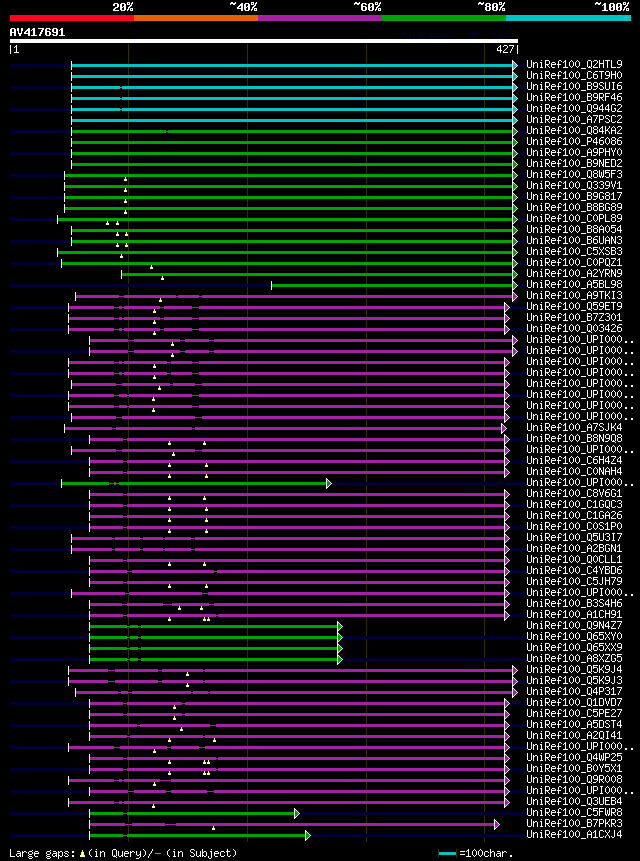This screenshot has height=861, width=640.
Task: Select the UniRef100_A9TKI3 label
Action: click(x=574, y=295)
